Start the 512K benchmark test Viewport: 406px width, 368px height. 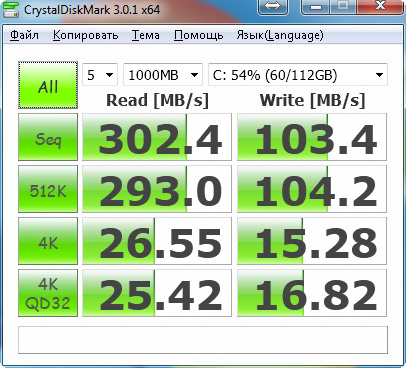(48, 189)
